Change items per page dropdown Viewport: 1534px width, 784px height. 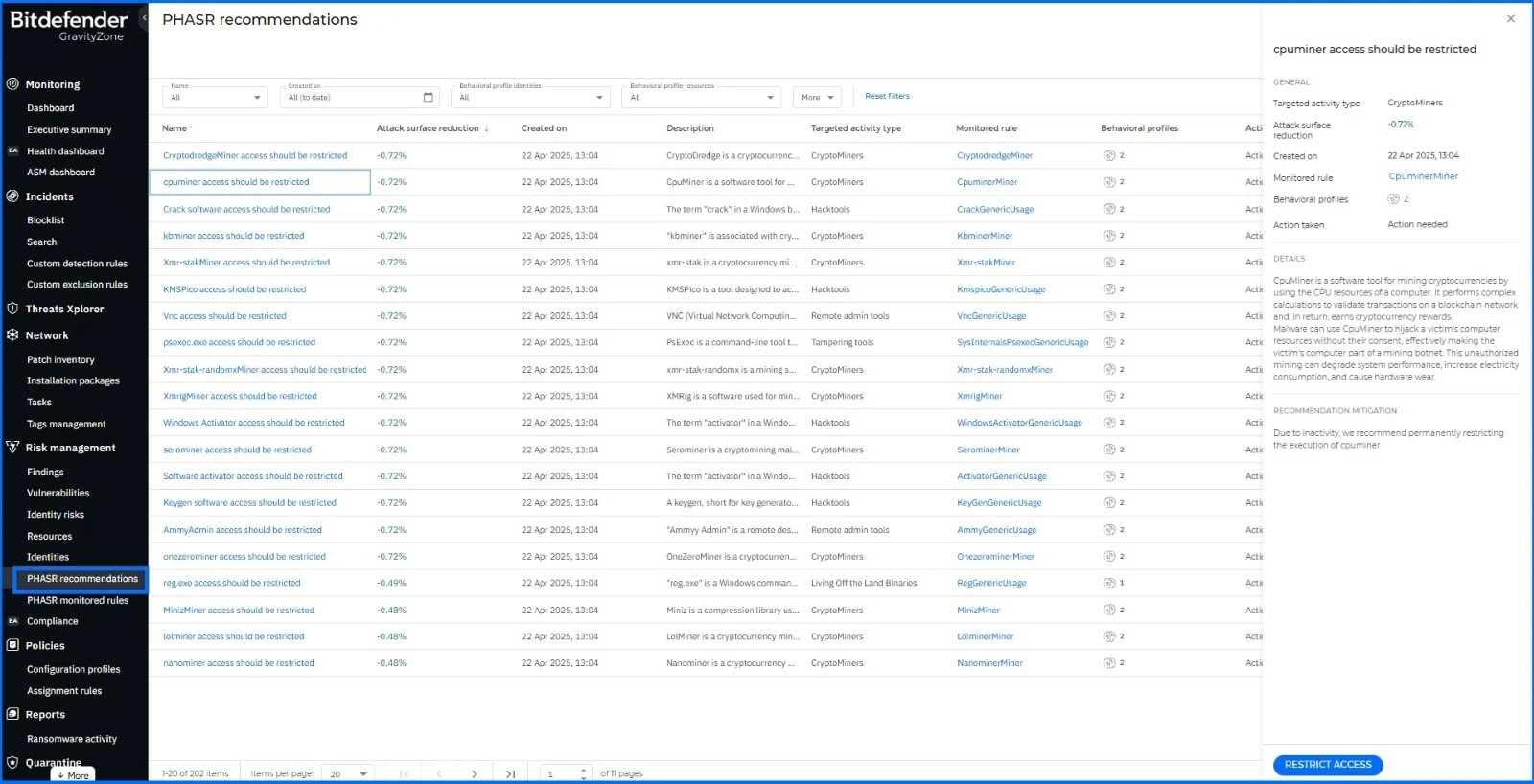pos(348,773)
